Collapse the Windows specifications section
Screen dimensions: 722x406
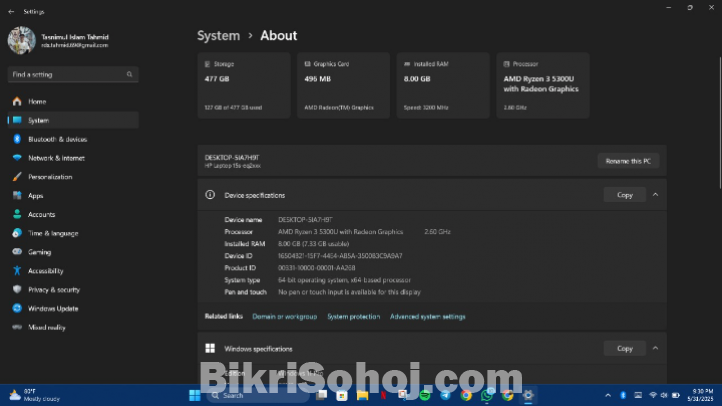point(655,348)
